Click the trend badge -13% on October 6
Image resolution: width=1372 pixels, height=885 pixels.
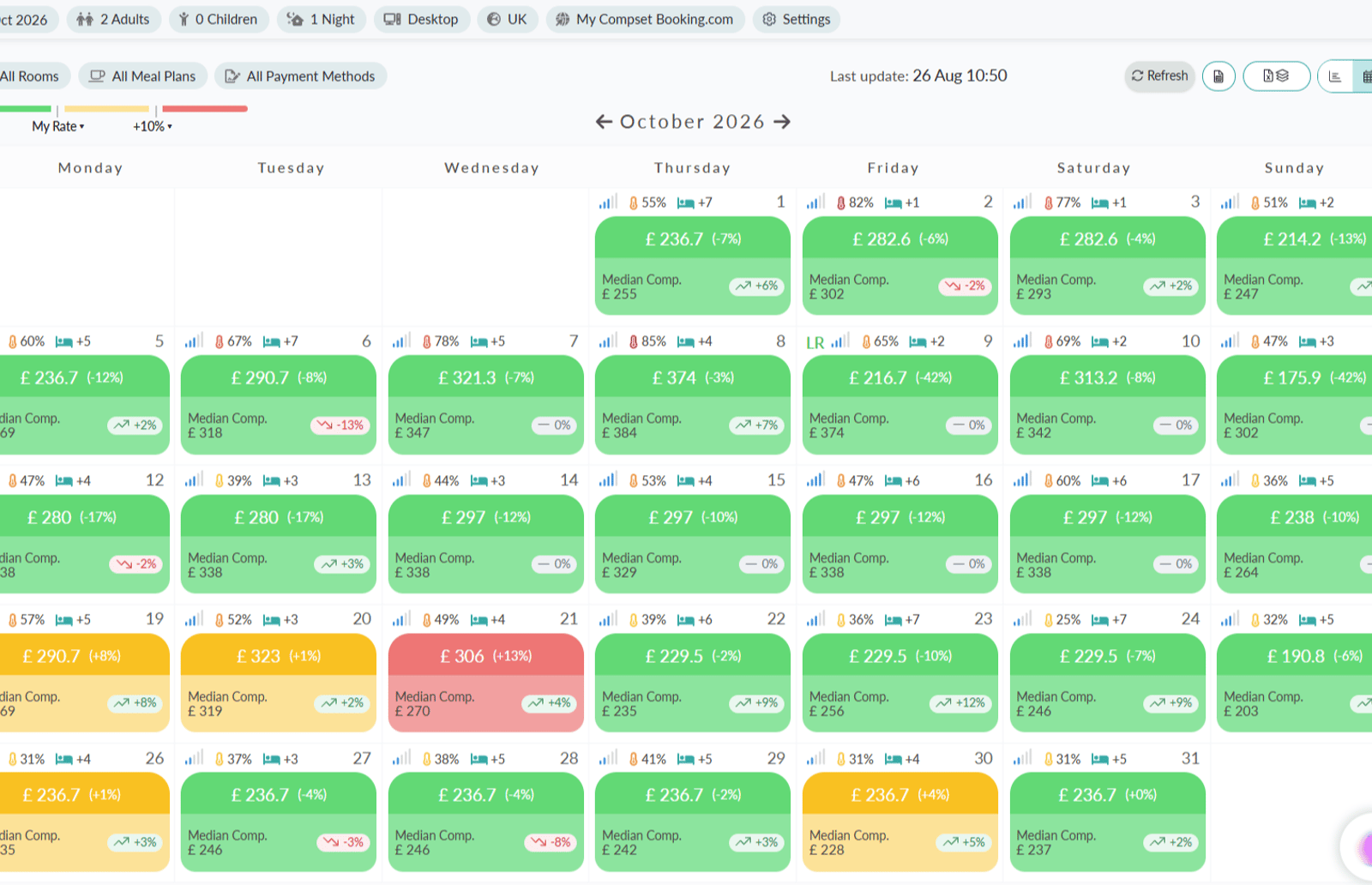pos(340,425)
